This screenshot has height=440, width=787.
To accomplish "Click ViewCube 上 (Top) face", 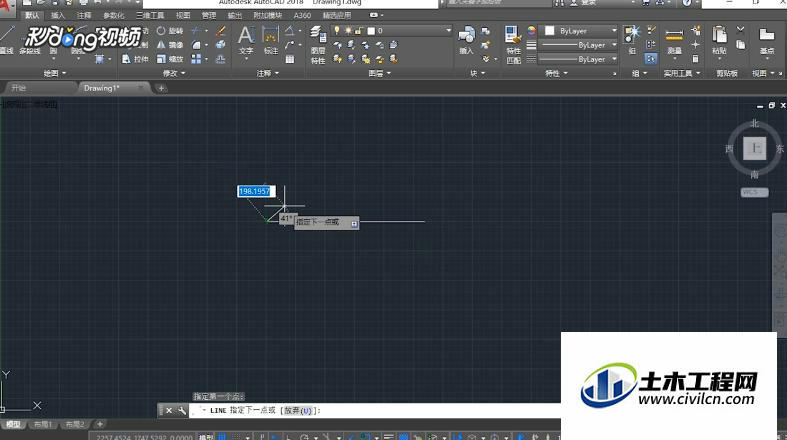I will pos(754,149).
